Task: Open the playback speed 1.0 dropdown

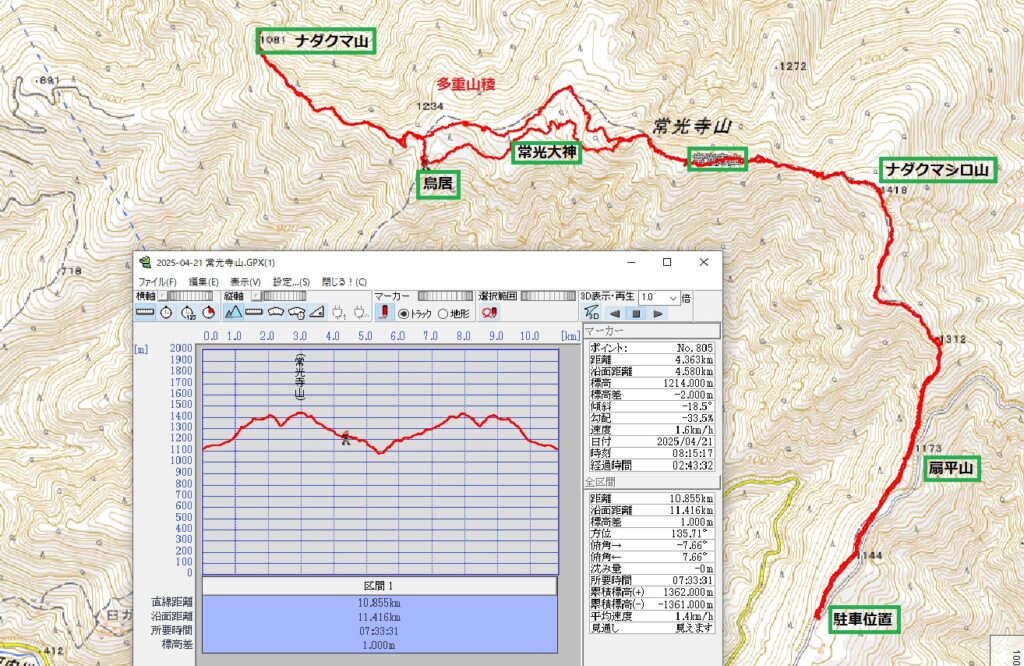Action: pos(674,297)
